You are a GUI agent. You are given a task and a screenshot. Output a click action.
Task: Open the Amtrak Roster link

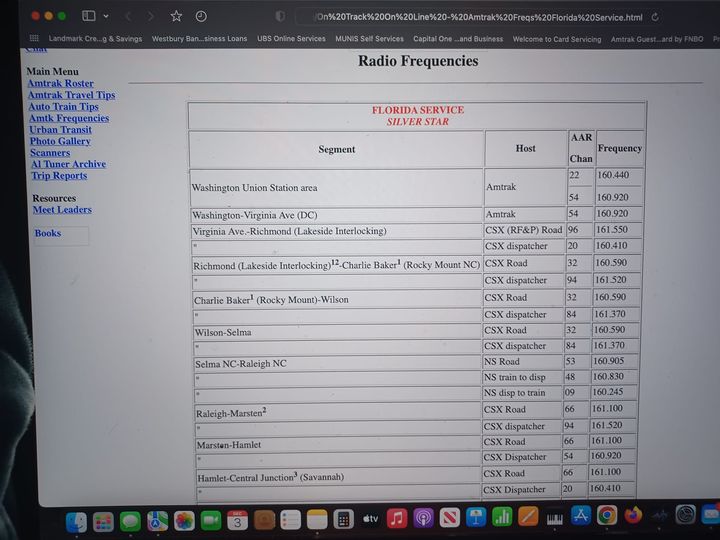tap(61, 84)
